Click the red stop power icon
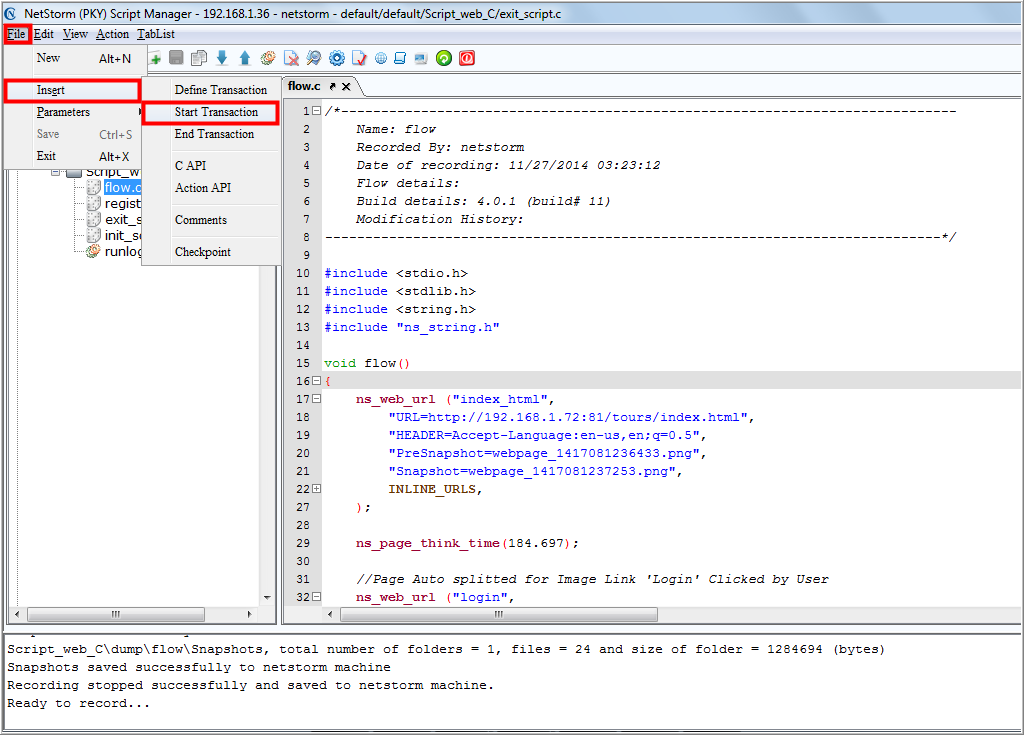1024x735 pixels. [x=467, y=58]
